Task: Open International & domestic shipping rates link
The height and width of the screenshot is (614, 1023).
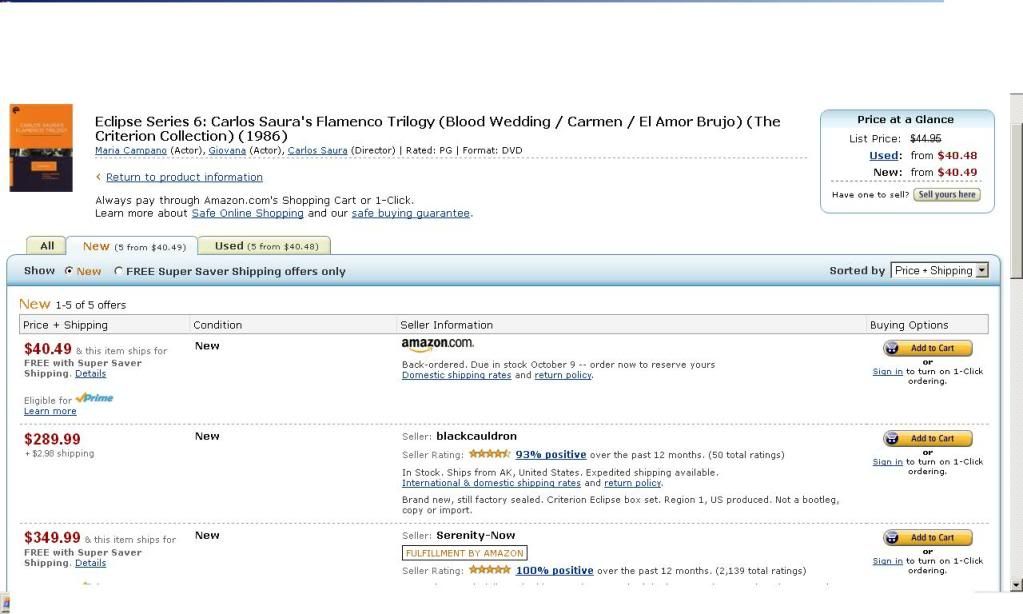Action: click(491, 484)
